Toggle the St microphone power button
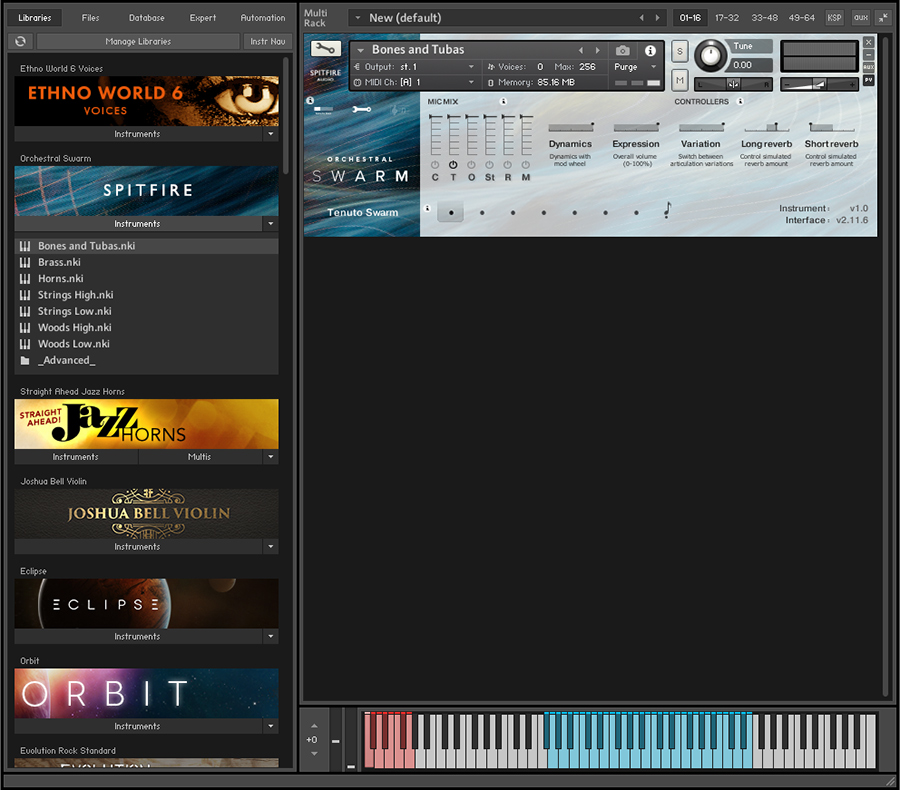The image size is (900, 790). pos(490,165)
